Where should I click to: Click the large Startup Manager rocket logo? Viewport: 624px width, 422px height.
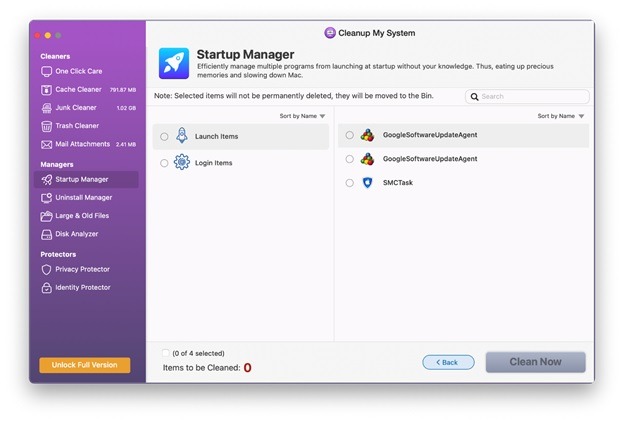[x=174, y=64]
